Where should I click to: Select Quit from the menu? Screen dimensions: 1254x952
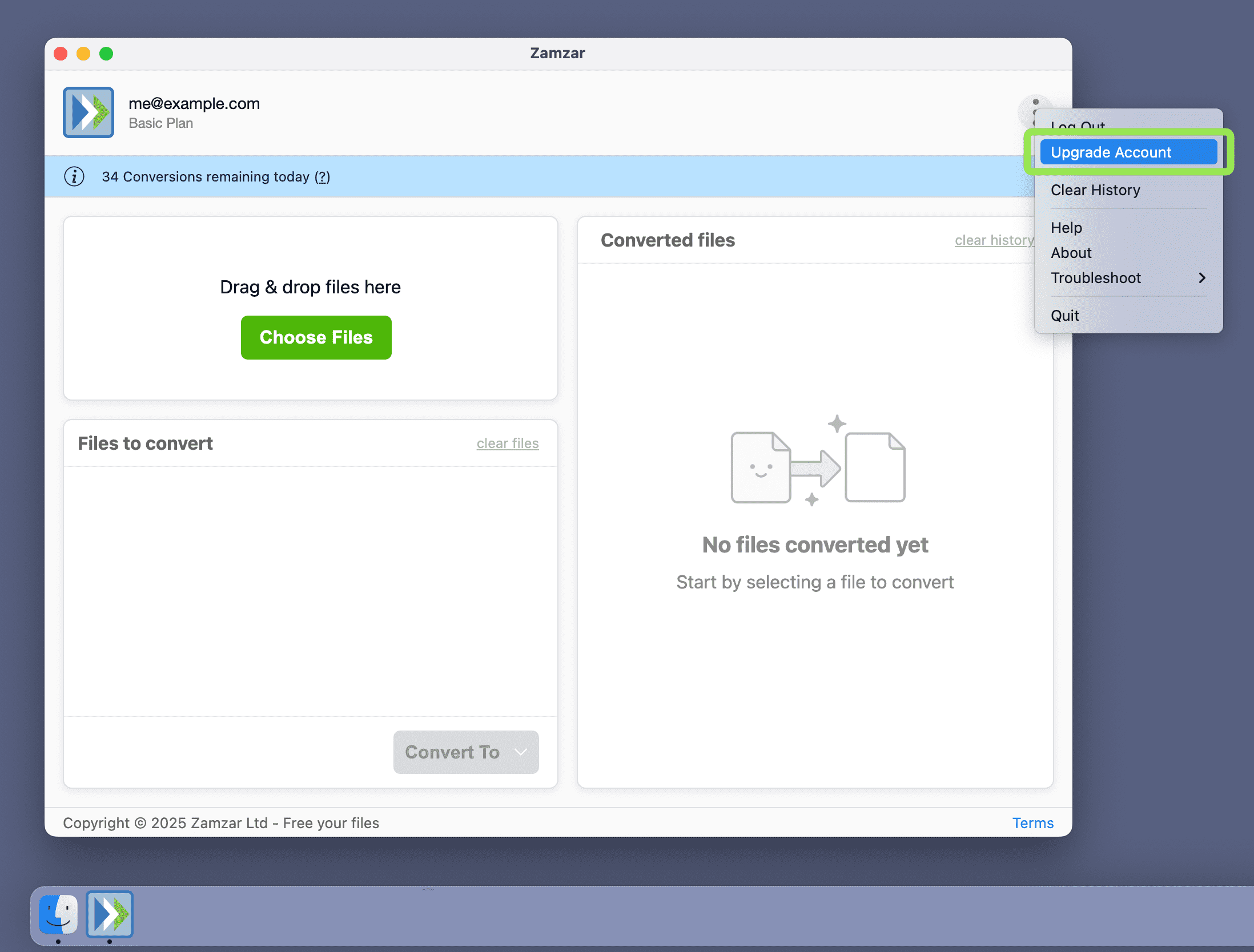[x=1064, y=316]
